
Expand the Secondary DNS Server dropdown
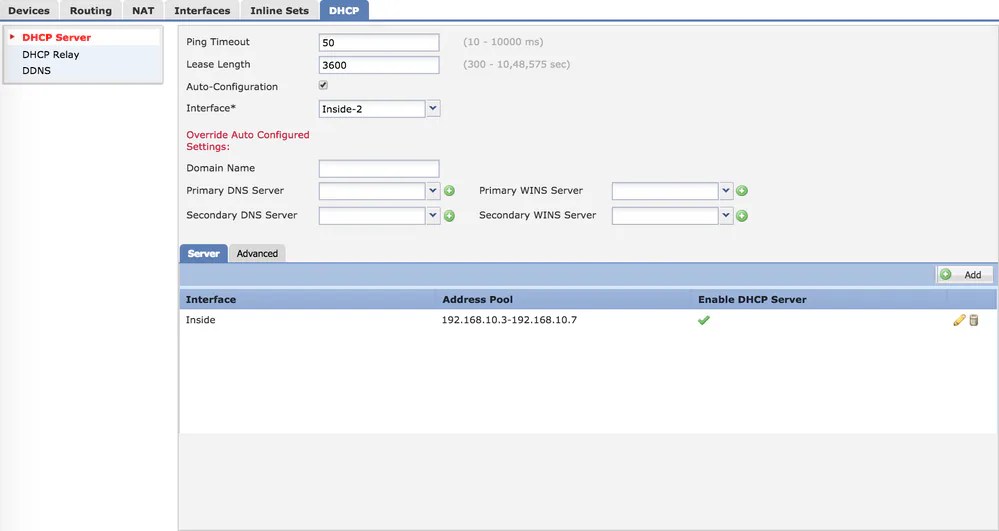[433, 215]
